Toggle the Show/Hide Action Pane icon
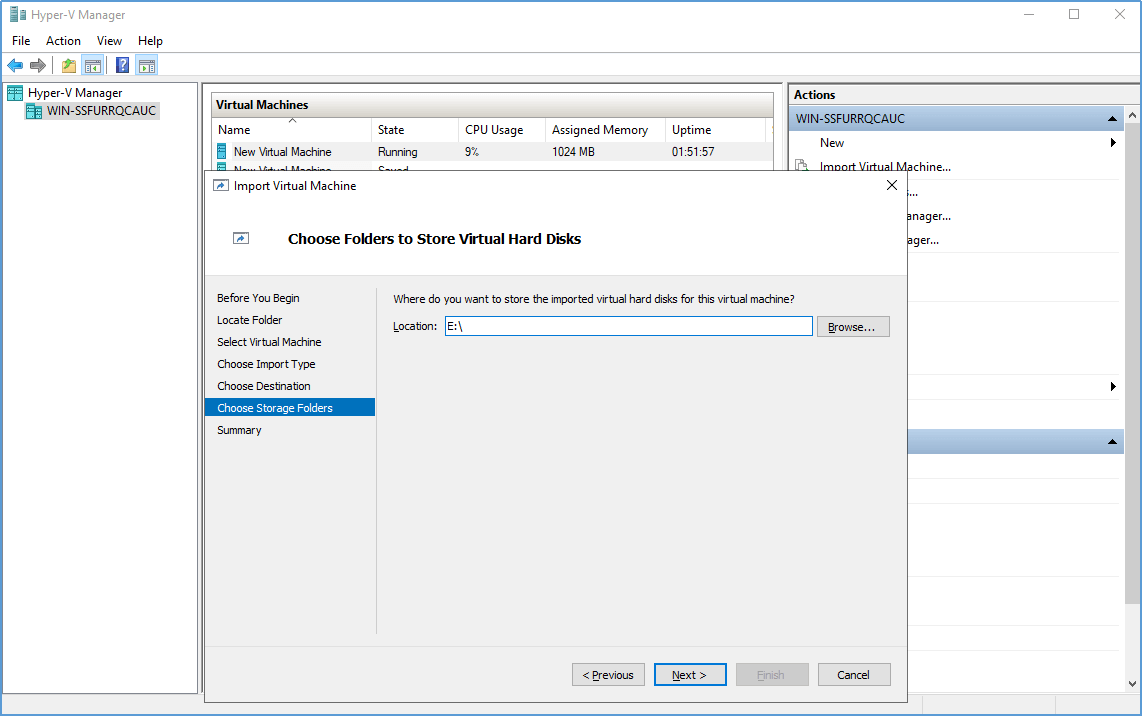Viewport: 1142px width, 717px height. click(x=147, y=66)
